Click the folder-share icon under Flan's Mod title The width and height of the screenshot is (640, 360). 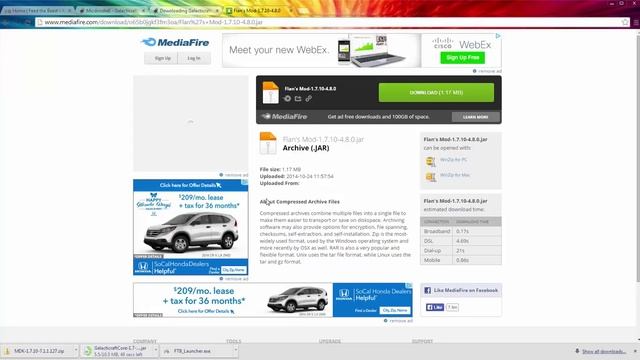pos(298,98)
